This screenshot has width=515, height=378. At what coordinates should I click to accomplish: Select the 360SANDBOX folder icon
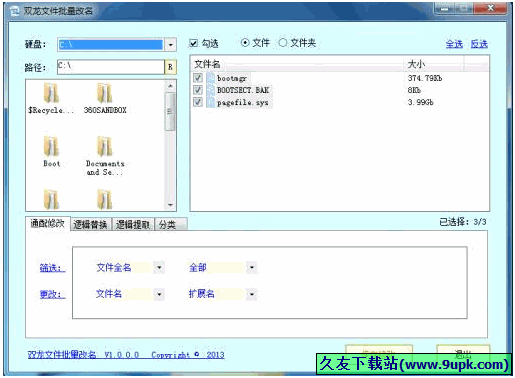coord(104,93)
